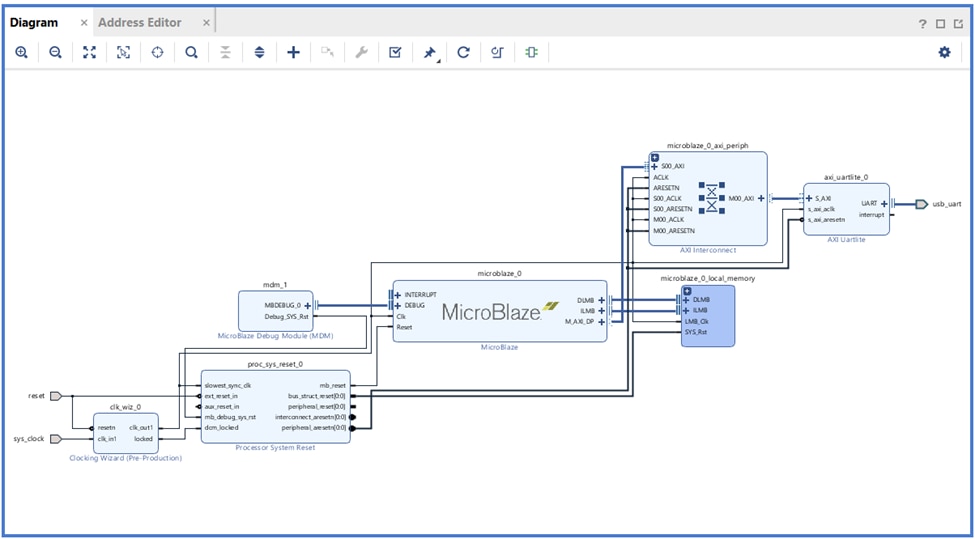
Task: Click the AXI Interconnect label
Action: point(708,250)
